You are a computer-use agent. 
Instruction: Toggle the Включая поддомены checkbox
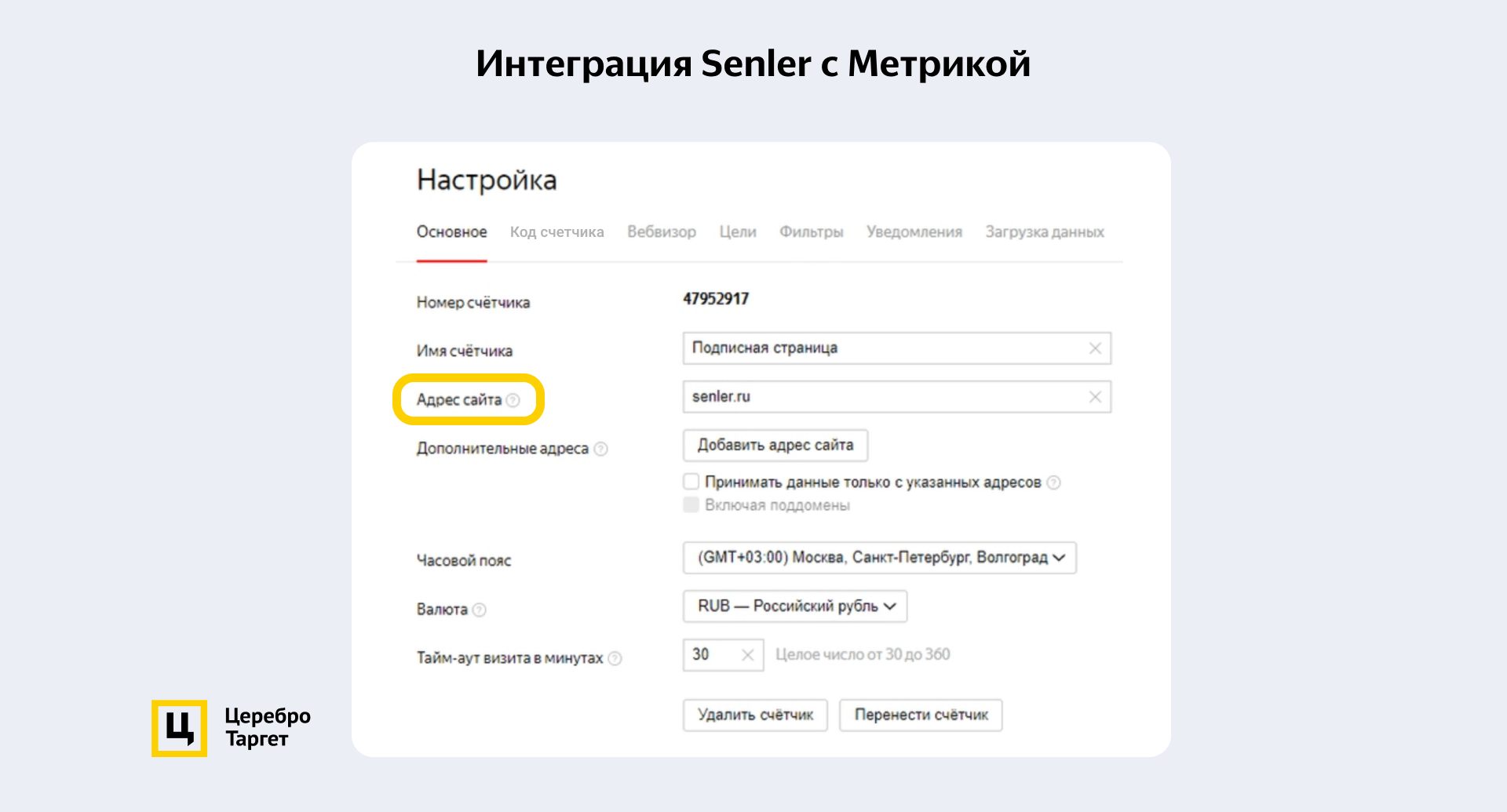[x=691, y=504]
